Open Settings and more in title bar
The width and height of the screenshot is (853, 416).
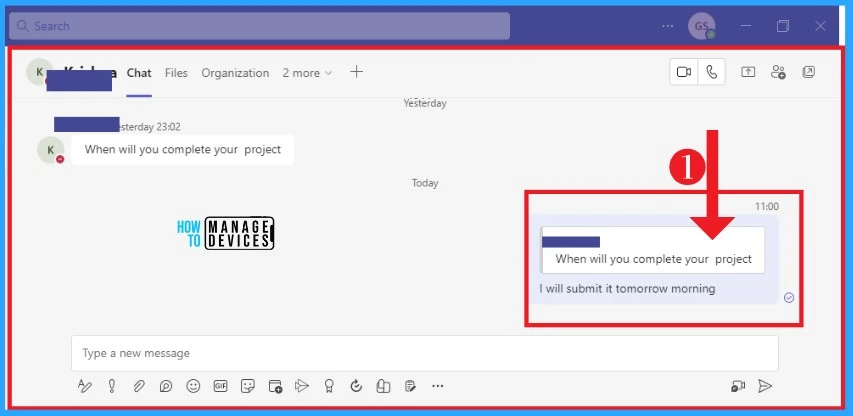(x=667, y=26)
